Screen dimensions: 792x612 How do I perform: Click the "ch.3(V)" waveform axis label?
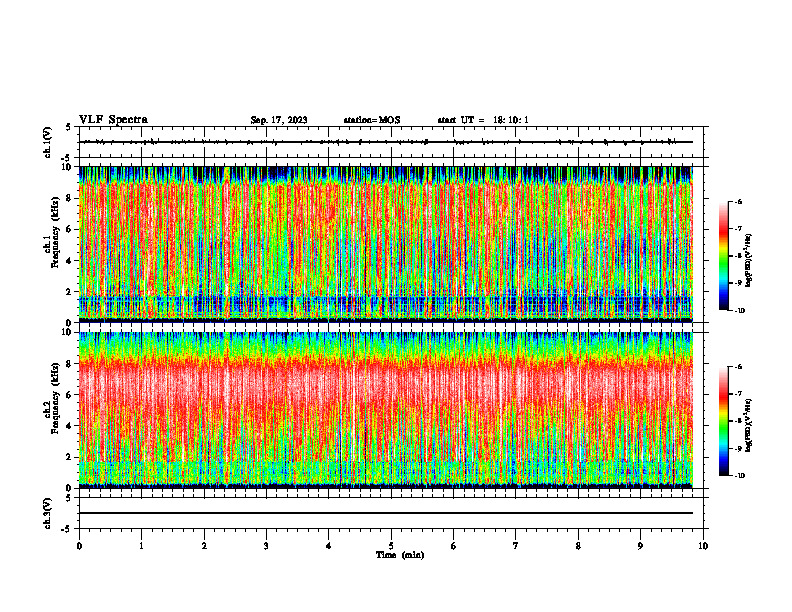pyautogui.click(x=48, y=513)
